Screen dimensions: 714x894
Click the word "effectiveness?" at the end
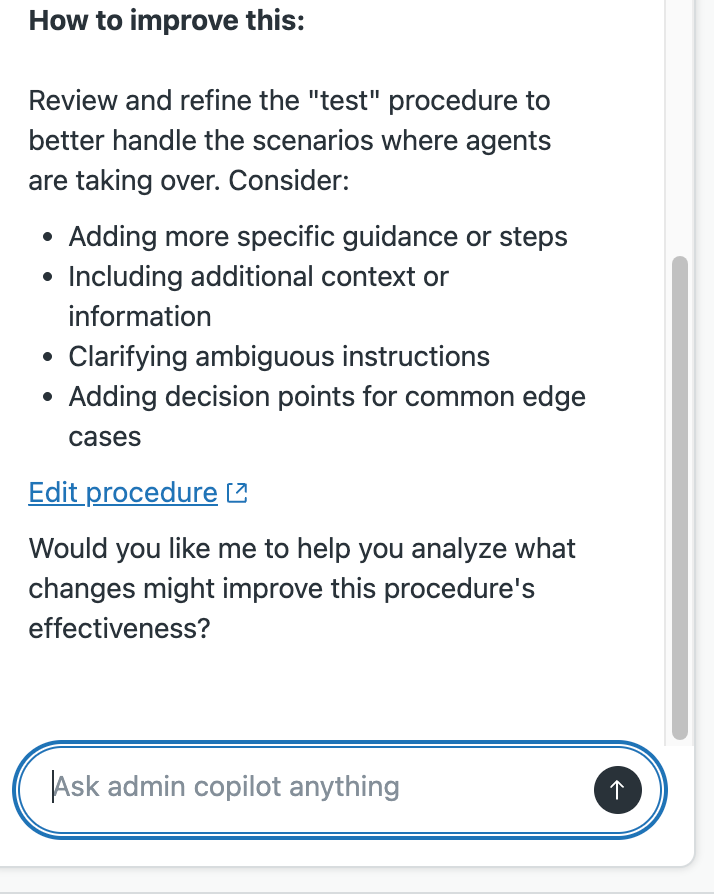[120, 630]
